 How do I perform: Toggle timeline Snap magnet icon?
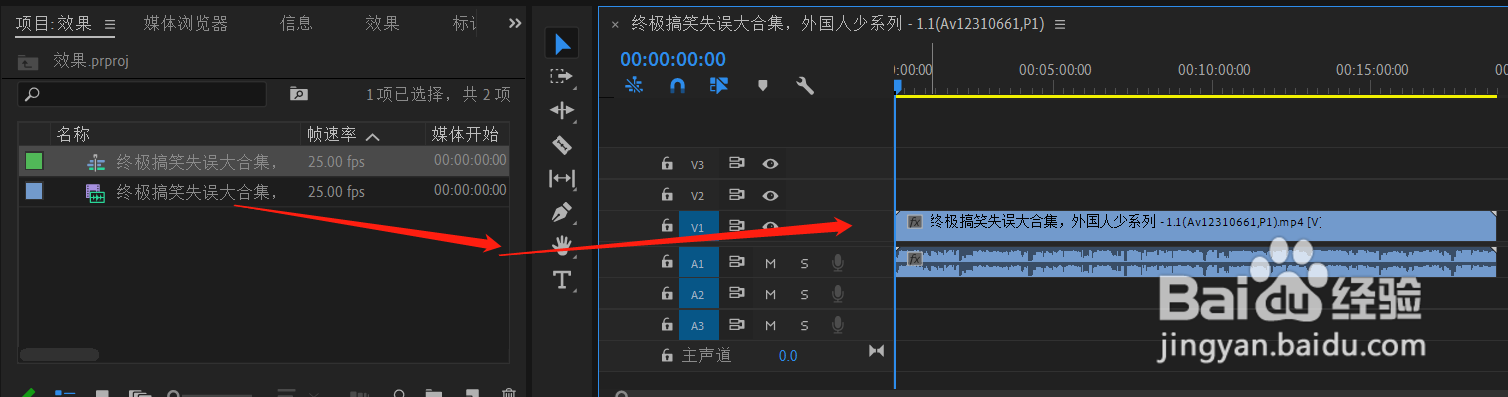(677, 86)
